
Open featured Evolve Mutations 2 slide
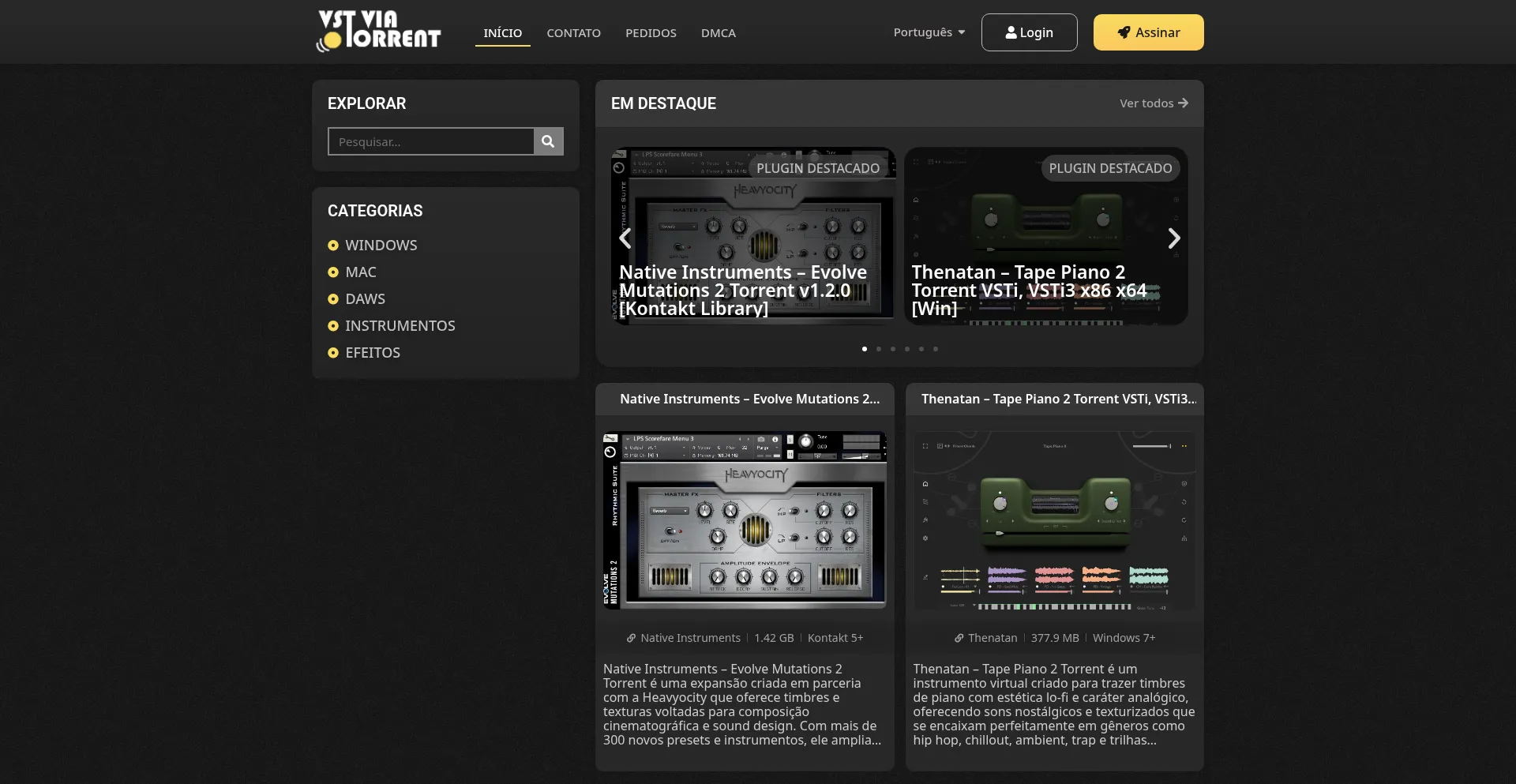753,236
